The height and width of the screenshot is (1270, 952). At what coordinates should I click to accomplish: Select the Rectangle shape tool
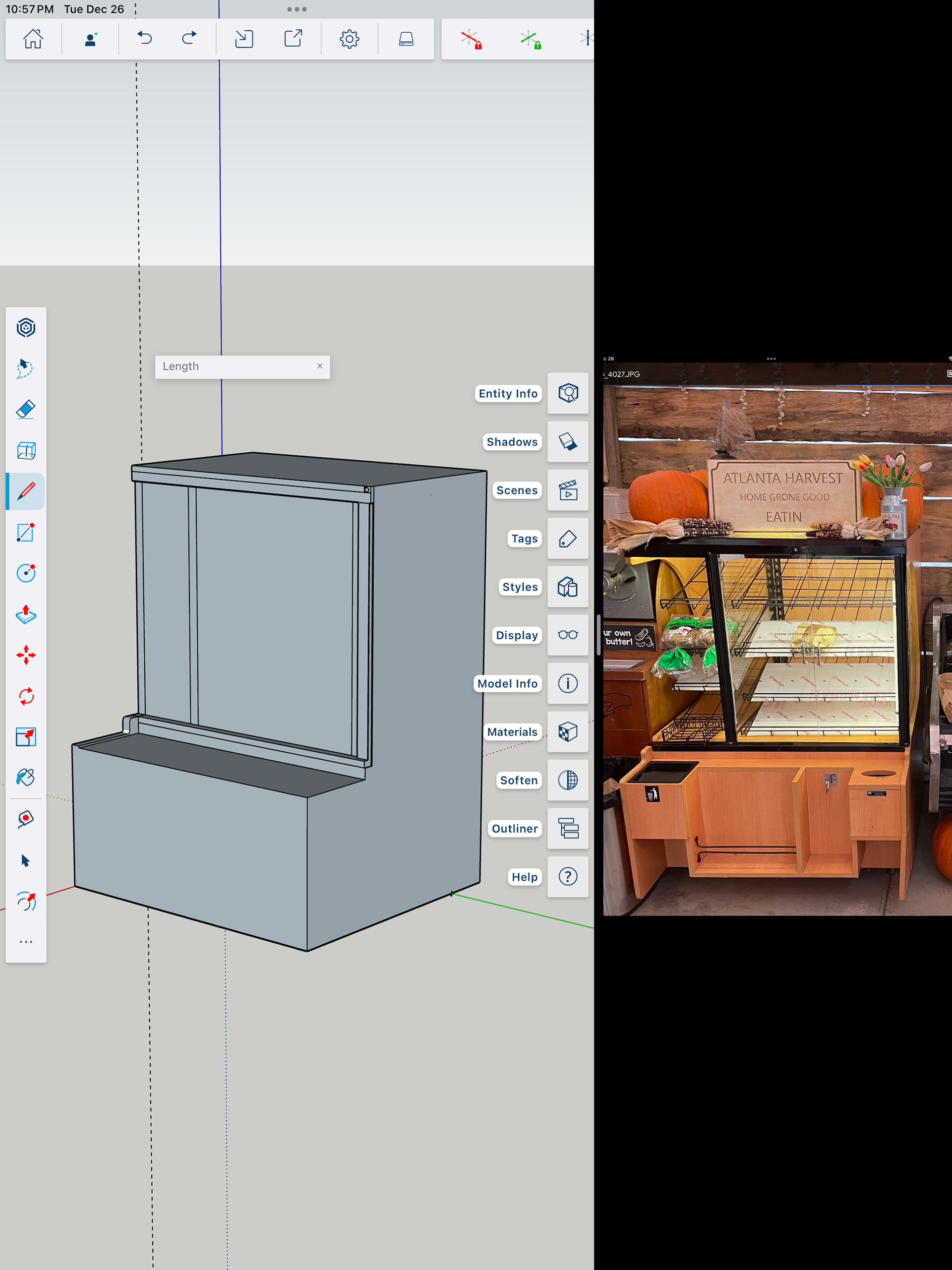(x=26, y=532)
